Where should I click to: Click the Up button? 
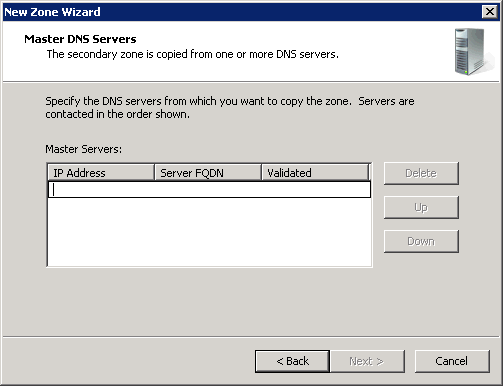click(x=421, y=207)
